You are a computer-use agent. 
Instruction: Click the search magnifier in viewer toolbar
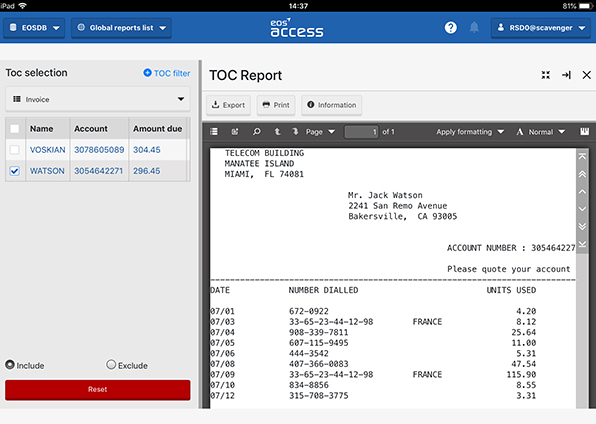[x=257, y=132]
